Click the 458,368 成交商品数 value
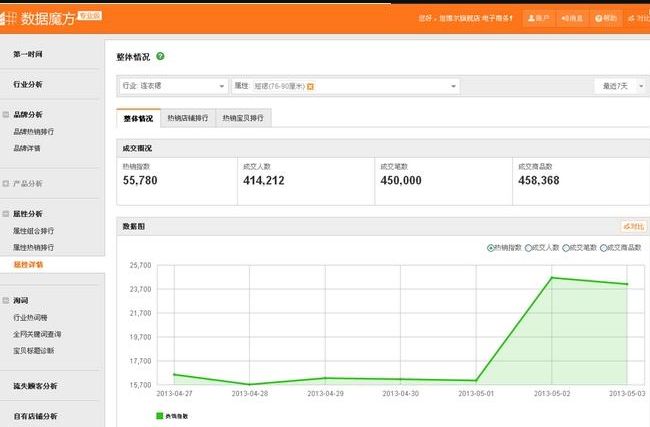650x427 pixels. click(x=538, y=180)
